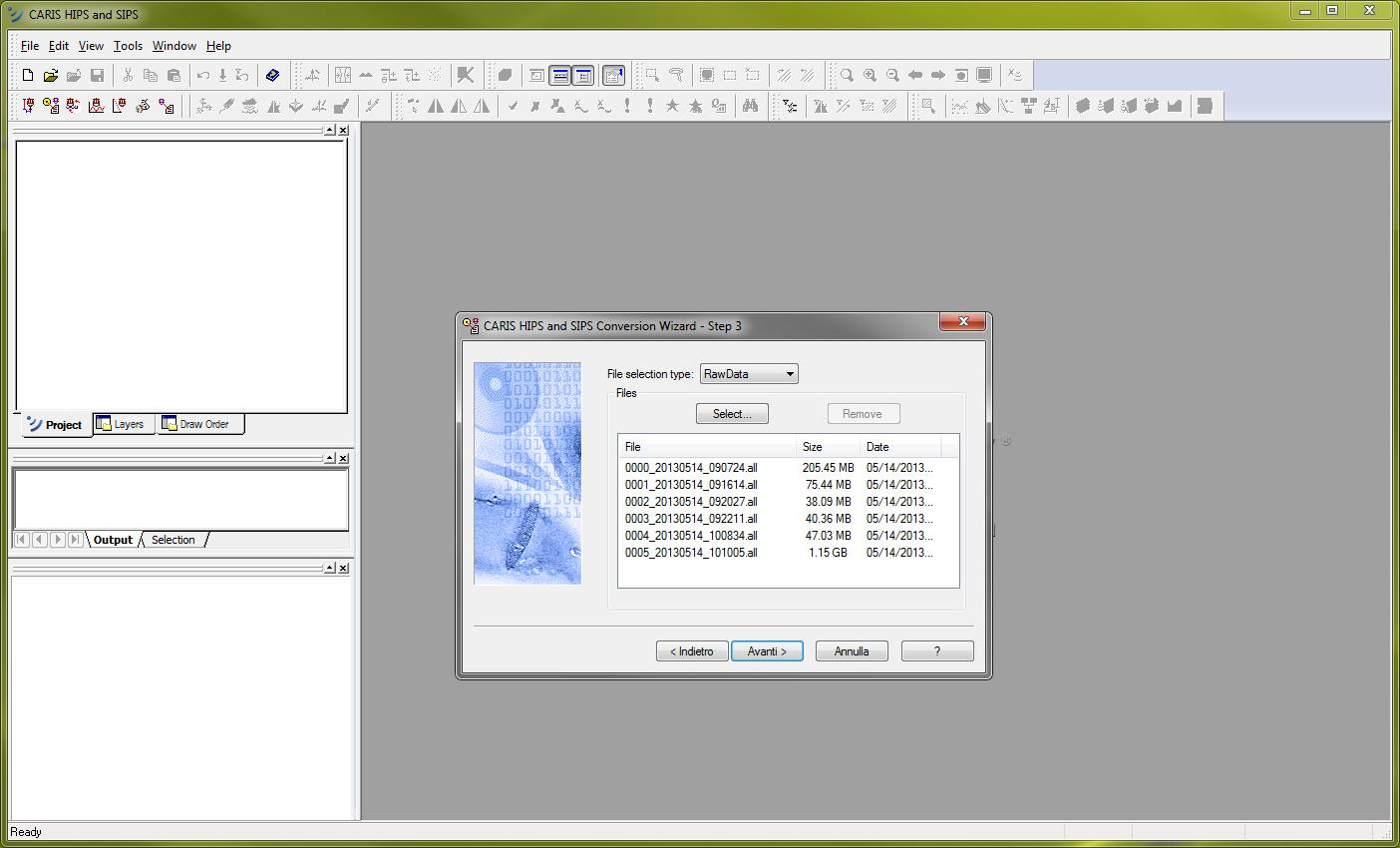Open the blue help book icon
This screenshot has width=1400, height=848.
[272, 75]
